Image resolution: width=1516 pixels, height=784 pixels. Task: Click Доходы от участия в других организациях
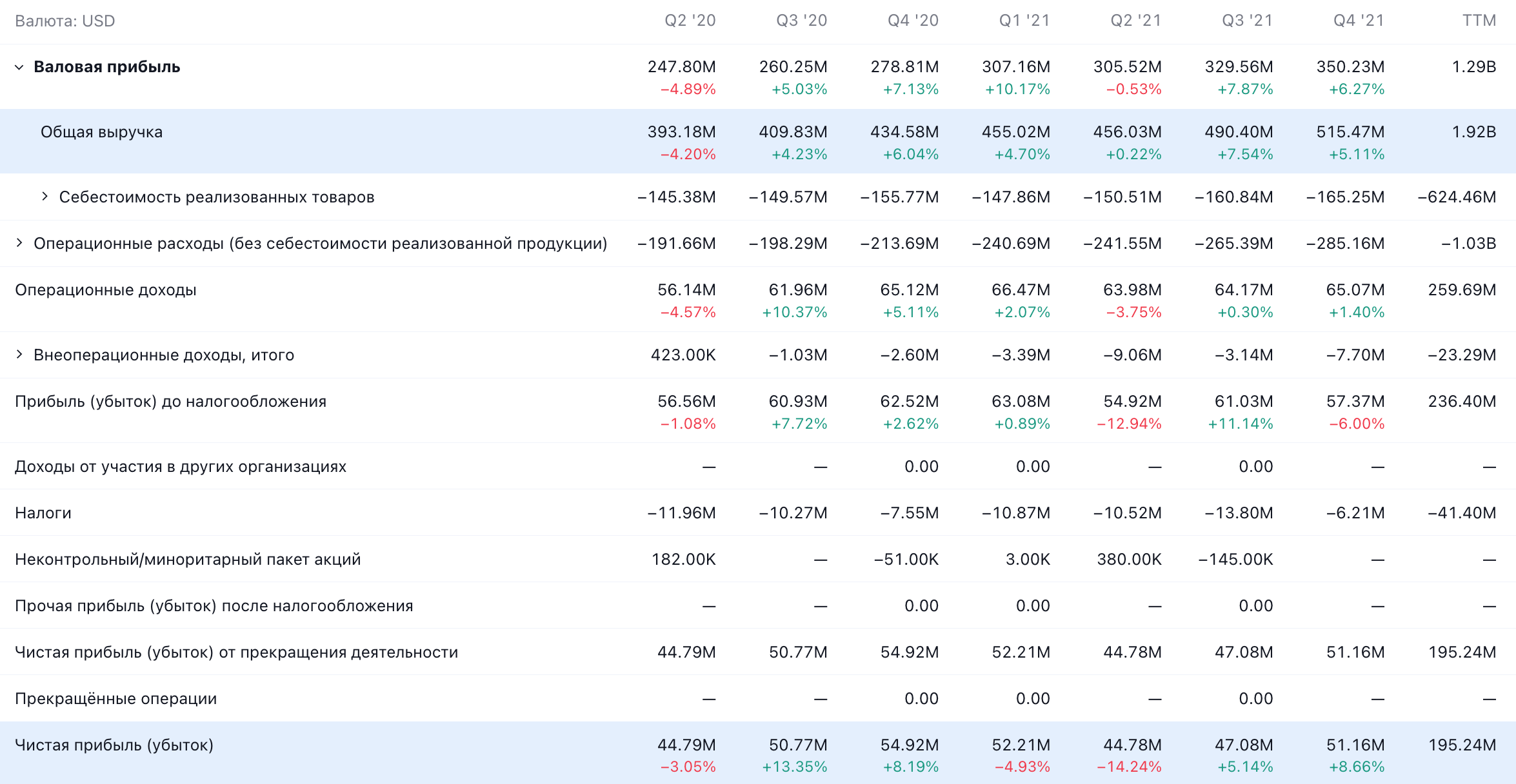tap(181, 467)
